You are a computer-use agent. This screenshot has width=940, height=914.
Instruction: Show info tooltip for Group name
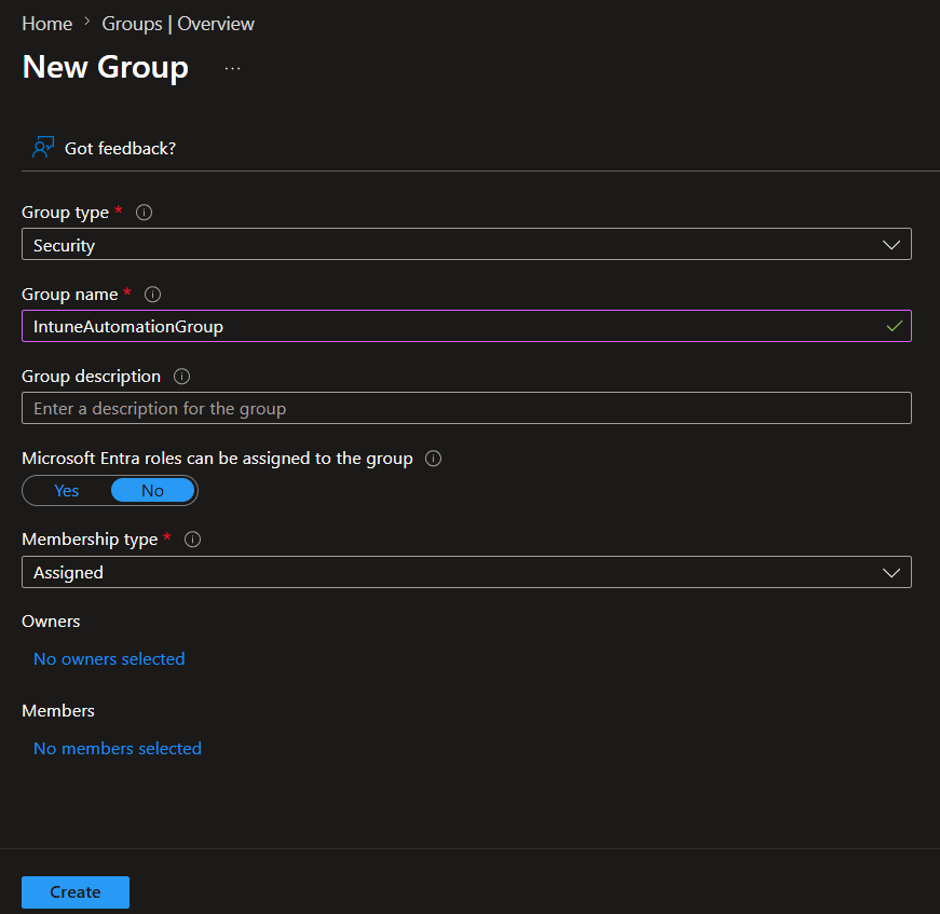pyautogui.click(x=153, y=294)
